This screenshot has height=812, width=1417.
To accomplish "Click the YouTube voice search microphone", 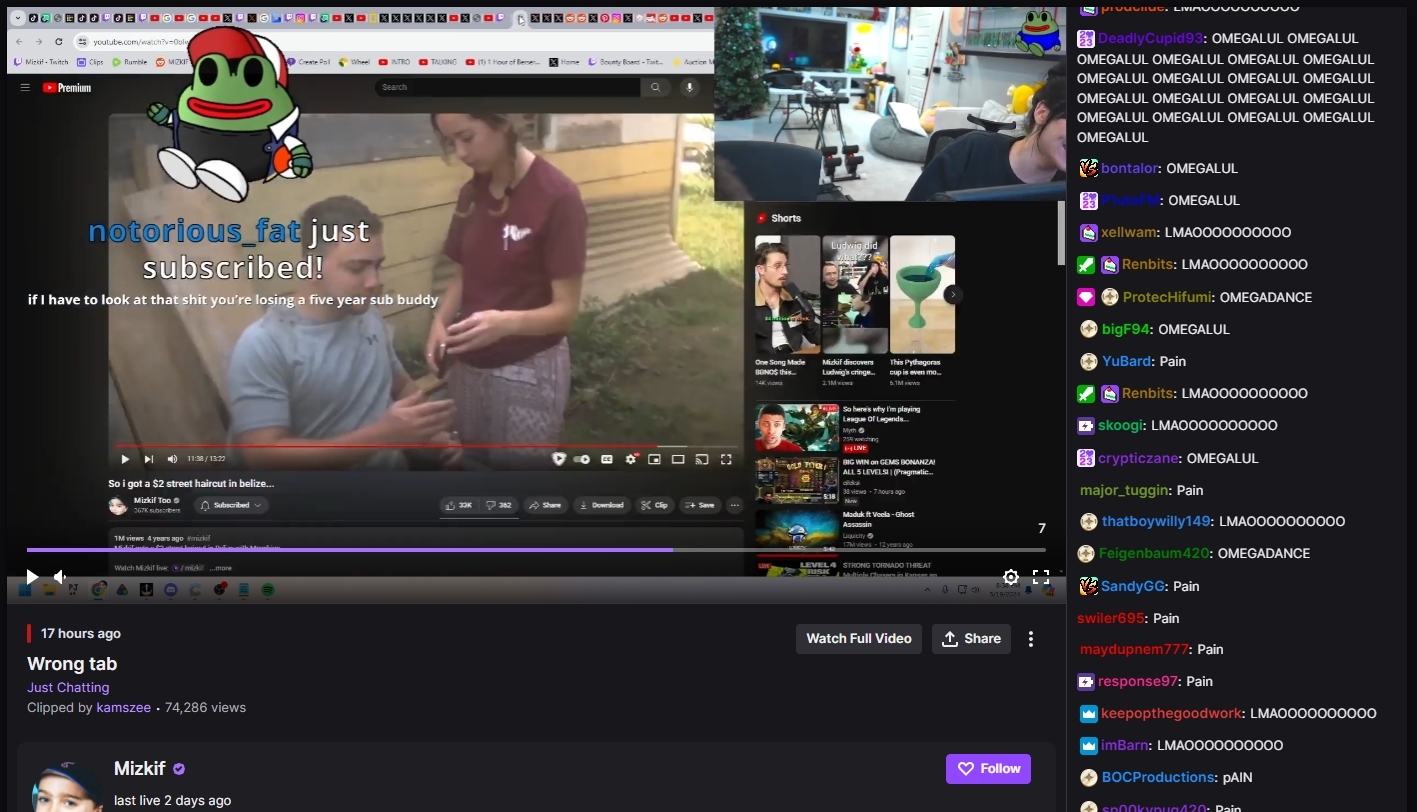I will click(x=689, y=87).
